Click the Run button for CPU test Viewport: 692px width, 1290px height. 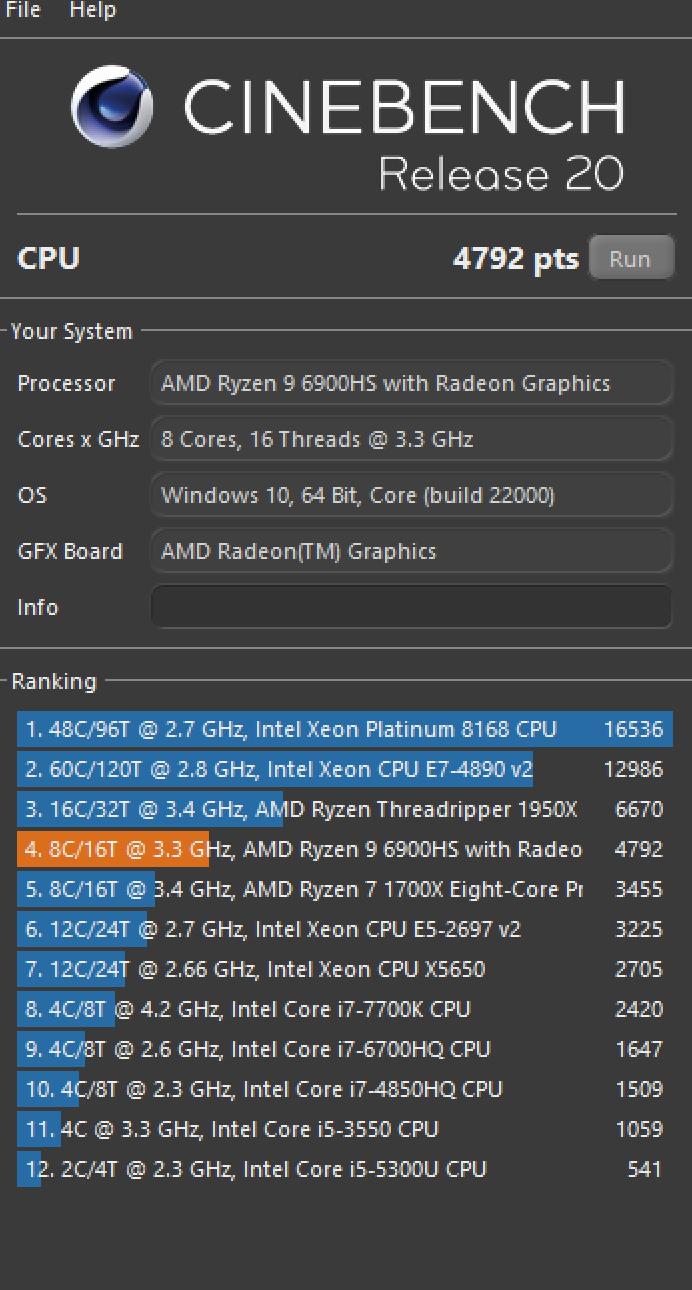pyautogui.click(x=630, y=259)
